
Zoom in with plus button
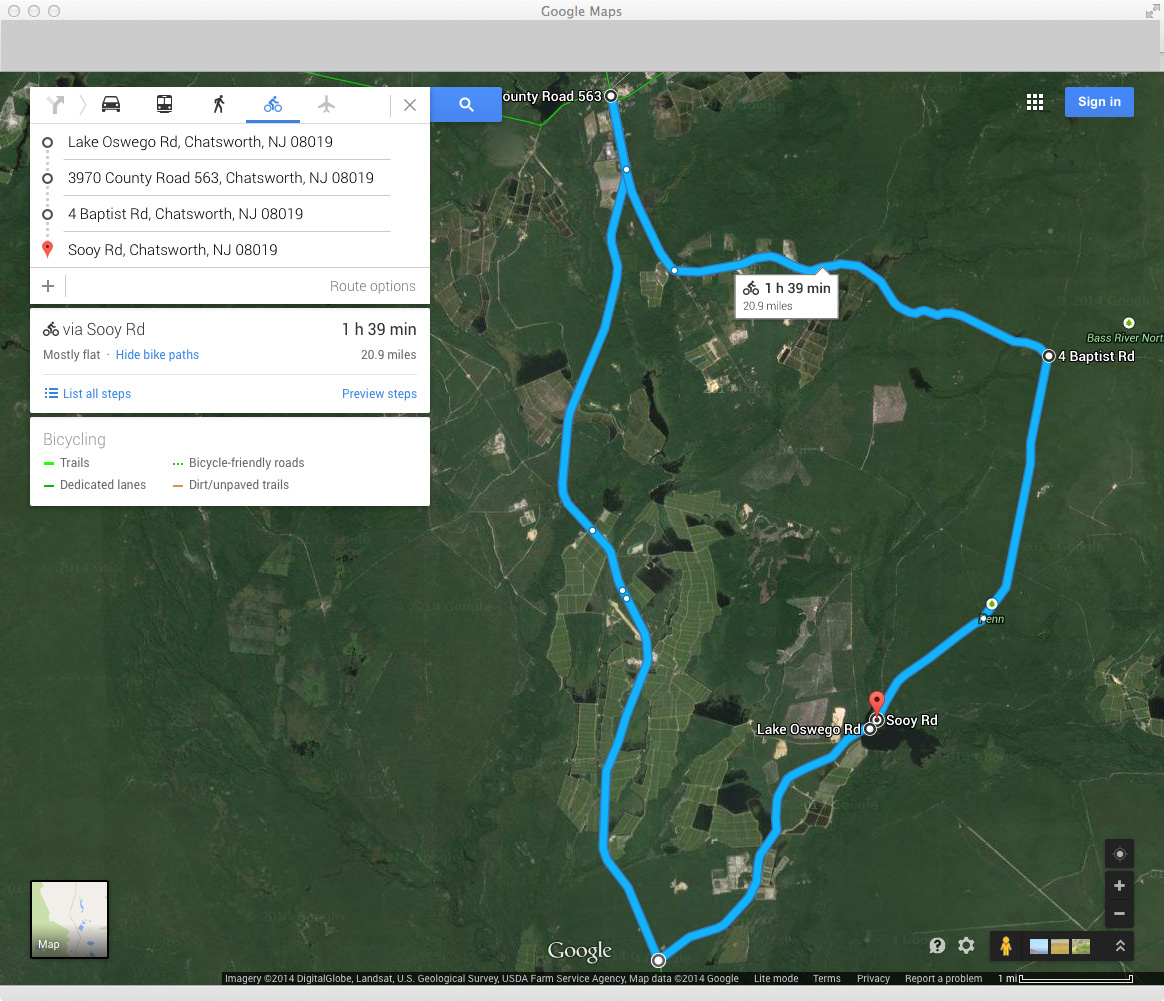click(x=1119, y=886)
